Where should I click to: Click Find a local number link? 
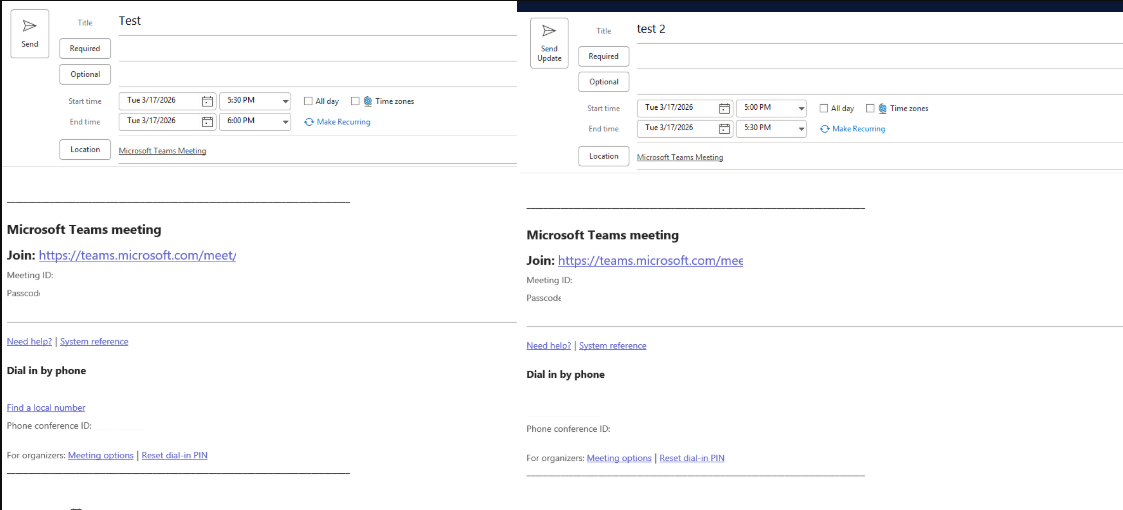click(46, 408)
